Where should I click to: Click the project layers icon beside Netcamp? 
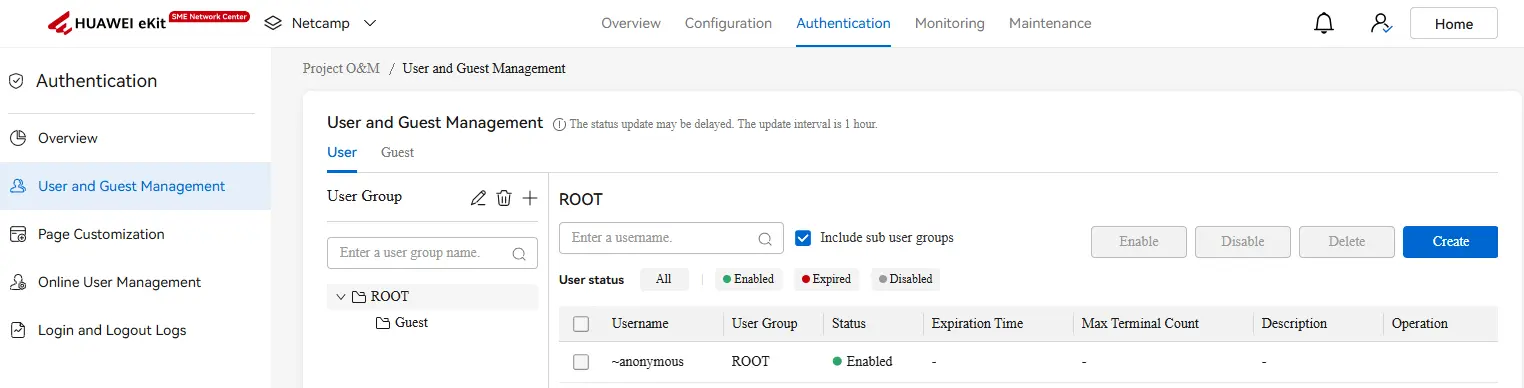[274, 23]
